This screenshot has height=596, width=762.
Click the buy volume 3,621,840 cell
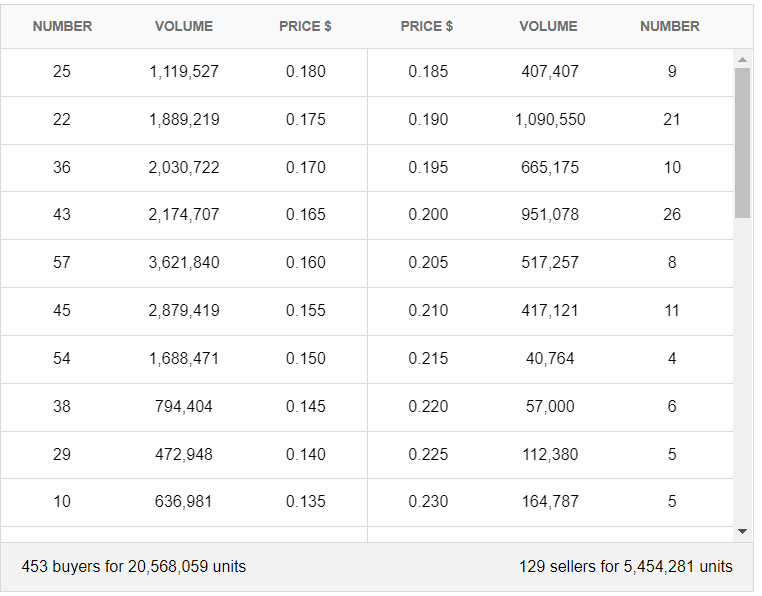point(184,263)
